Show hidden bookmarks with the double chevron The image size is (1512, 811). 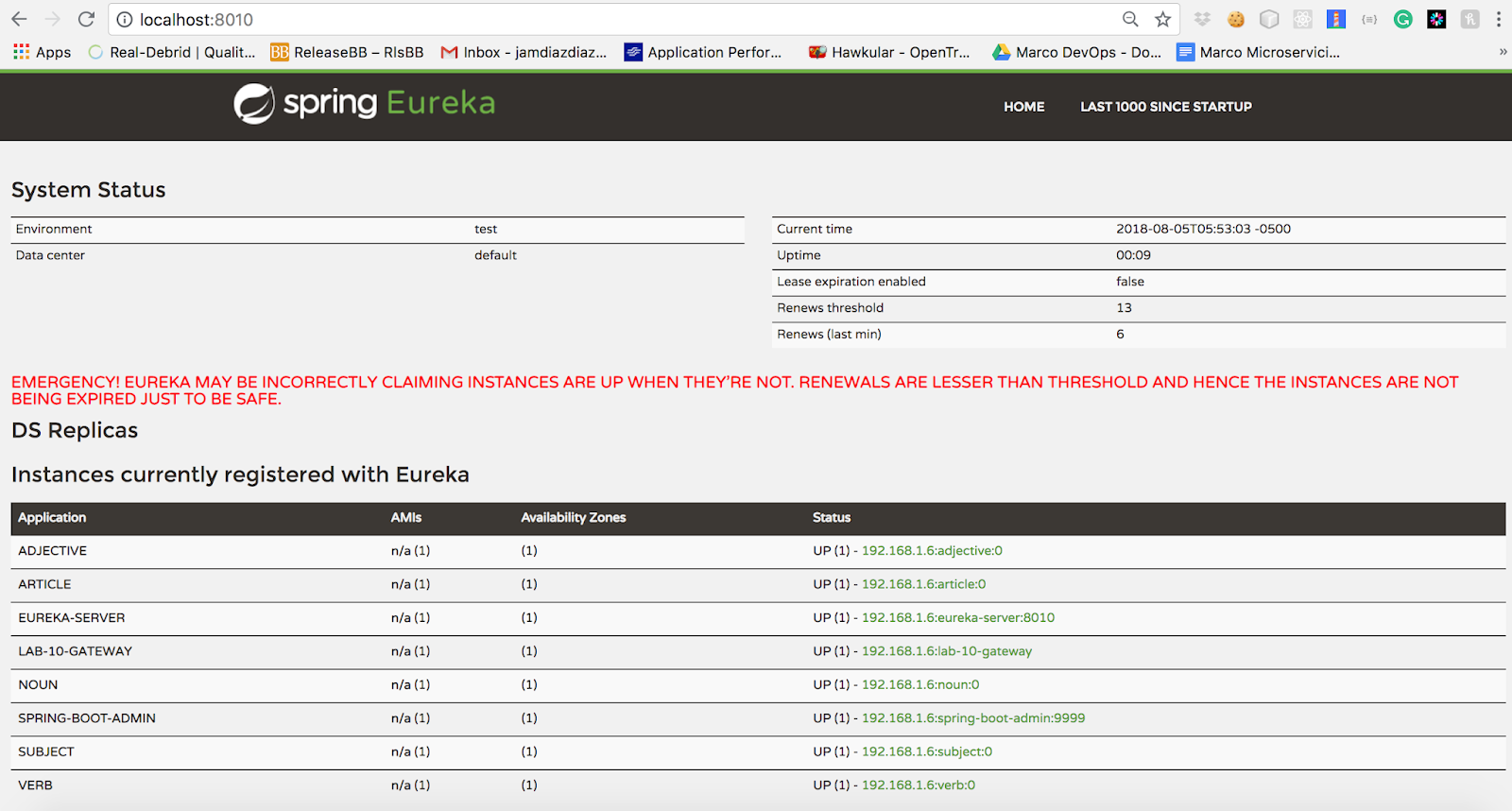pos(1503,52)
